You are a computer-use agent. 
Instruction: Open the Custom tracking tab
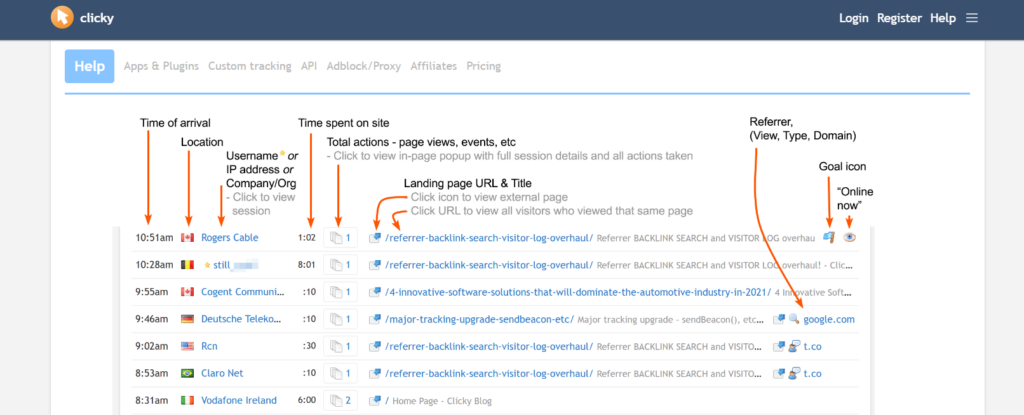[x=249, y=66]
